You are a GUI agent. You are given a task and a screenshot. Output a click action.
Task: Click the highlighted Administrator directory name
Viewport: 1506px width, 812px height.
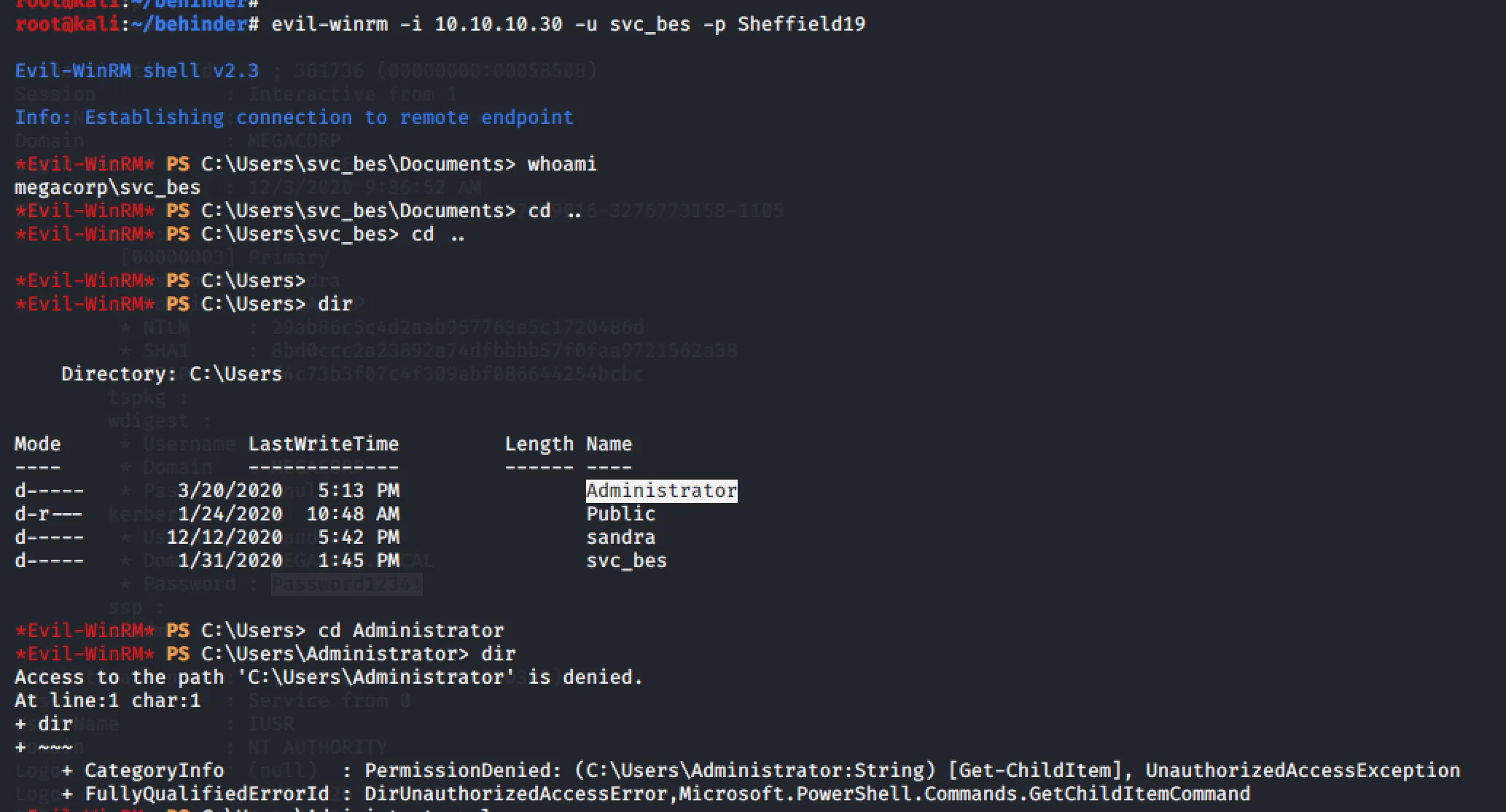click(661, 491)
